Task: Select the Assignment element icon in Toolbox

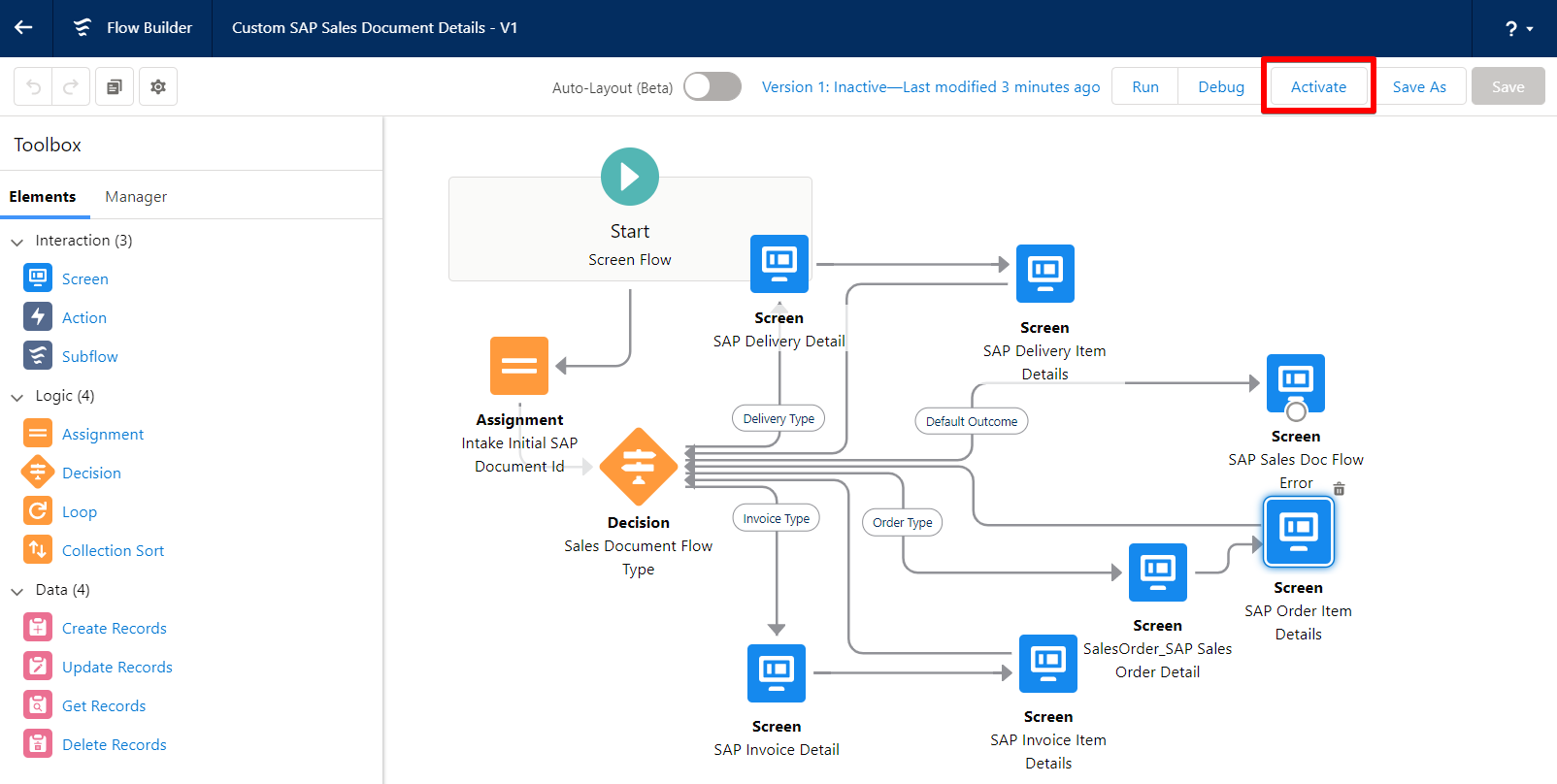Action: tap(38, 434)
